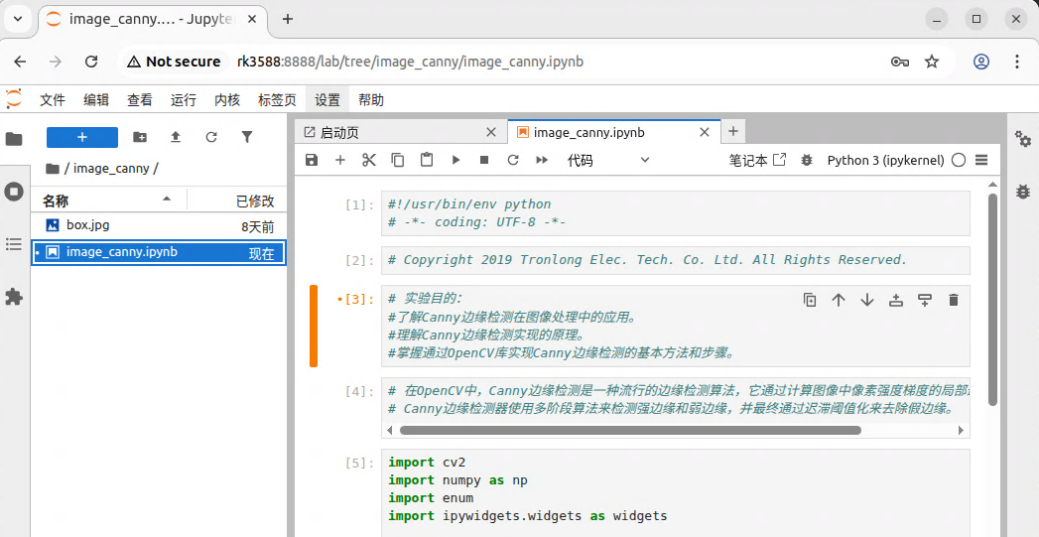Interrupt the kernel with stop icon

(x=484, y=160)
